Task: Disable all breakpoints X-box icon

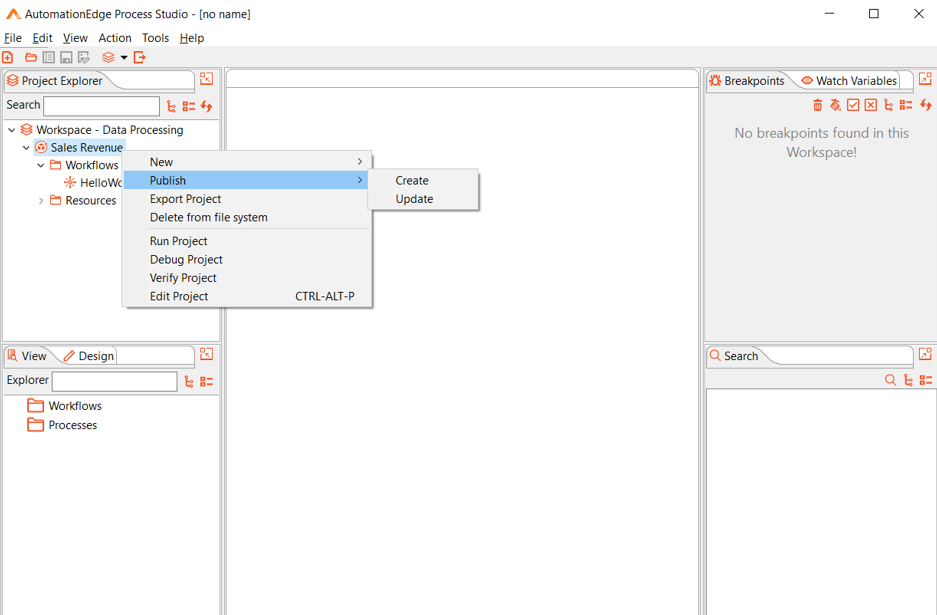Action: click(x=871, y=106)
